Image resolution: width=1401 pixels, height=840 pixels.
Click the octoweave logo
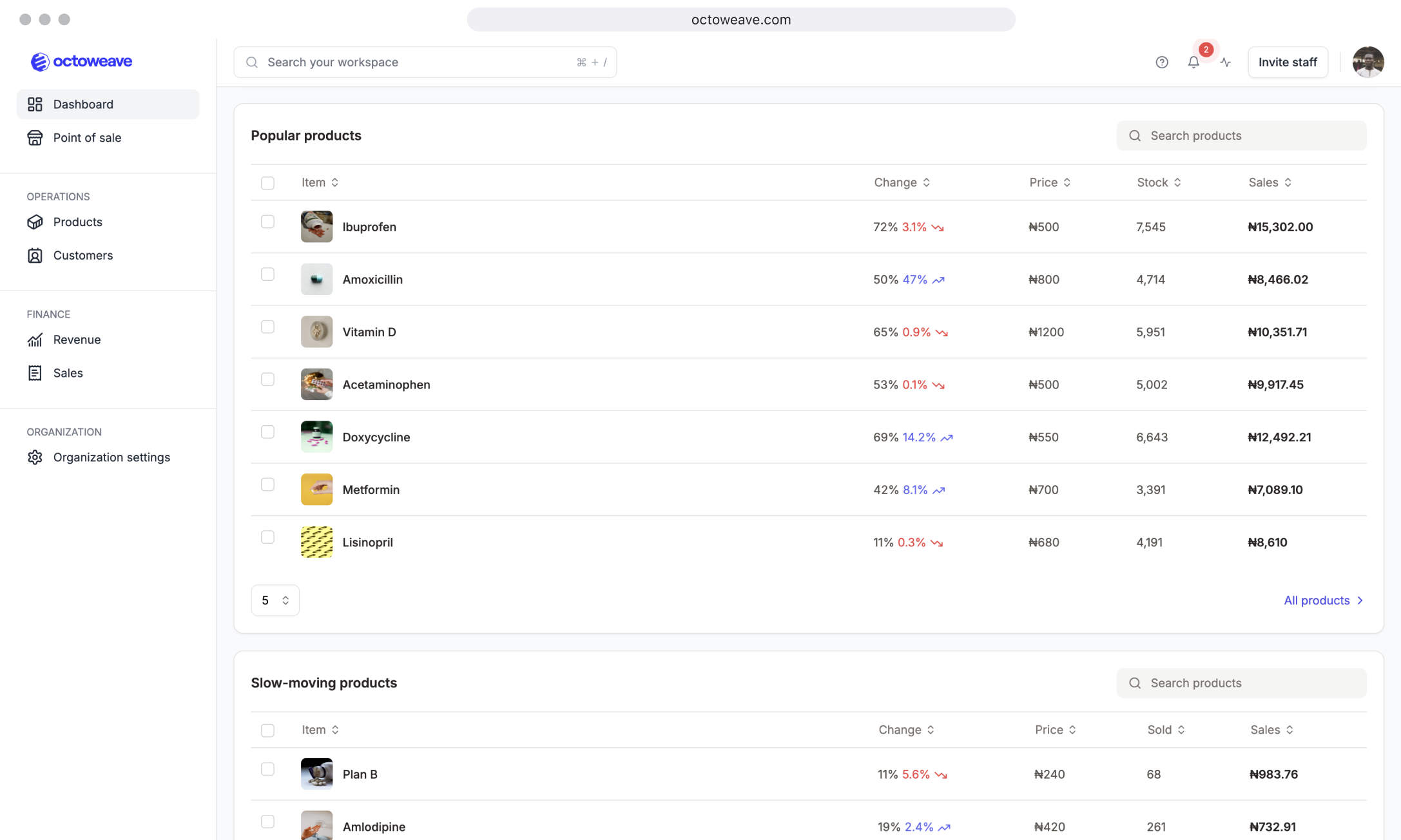click(x=81, y=62)
